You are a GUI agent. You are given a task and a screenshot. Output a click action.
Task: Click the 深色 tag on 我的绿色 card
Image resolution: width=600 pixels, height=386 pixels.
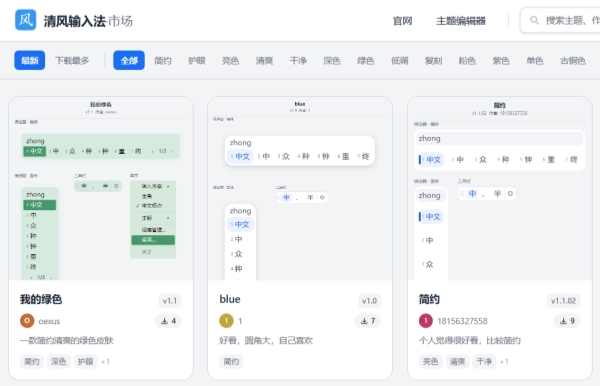59,362
